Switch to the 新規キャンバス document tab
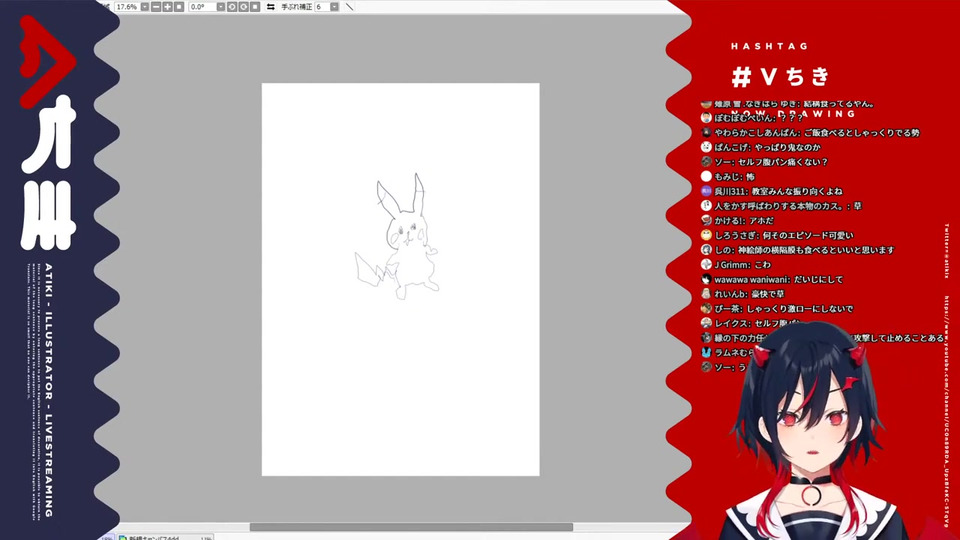Image resolution: width=960 pixels, height=540 pixels. (165, 537)
